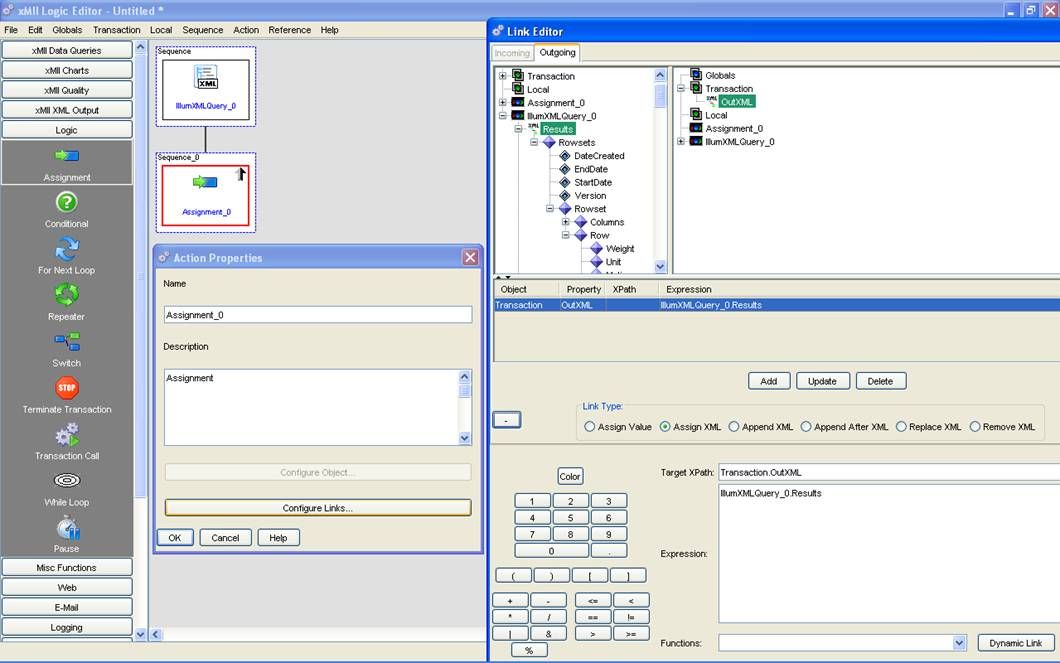Pick the Pause action icon
The image size is (1060, 663).
(x=68, y=527)
